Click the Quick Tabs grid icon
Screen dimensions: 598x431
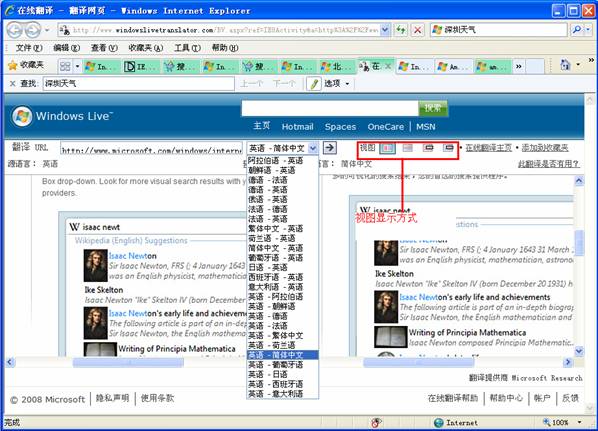(x=65, y=66)
